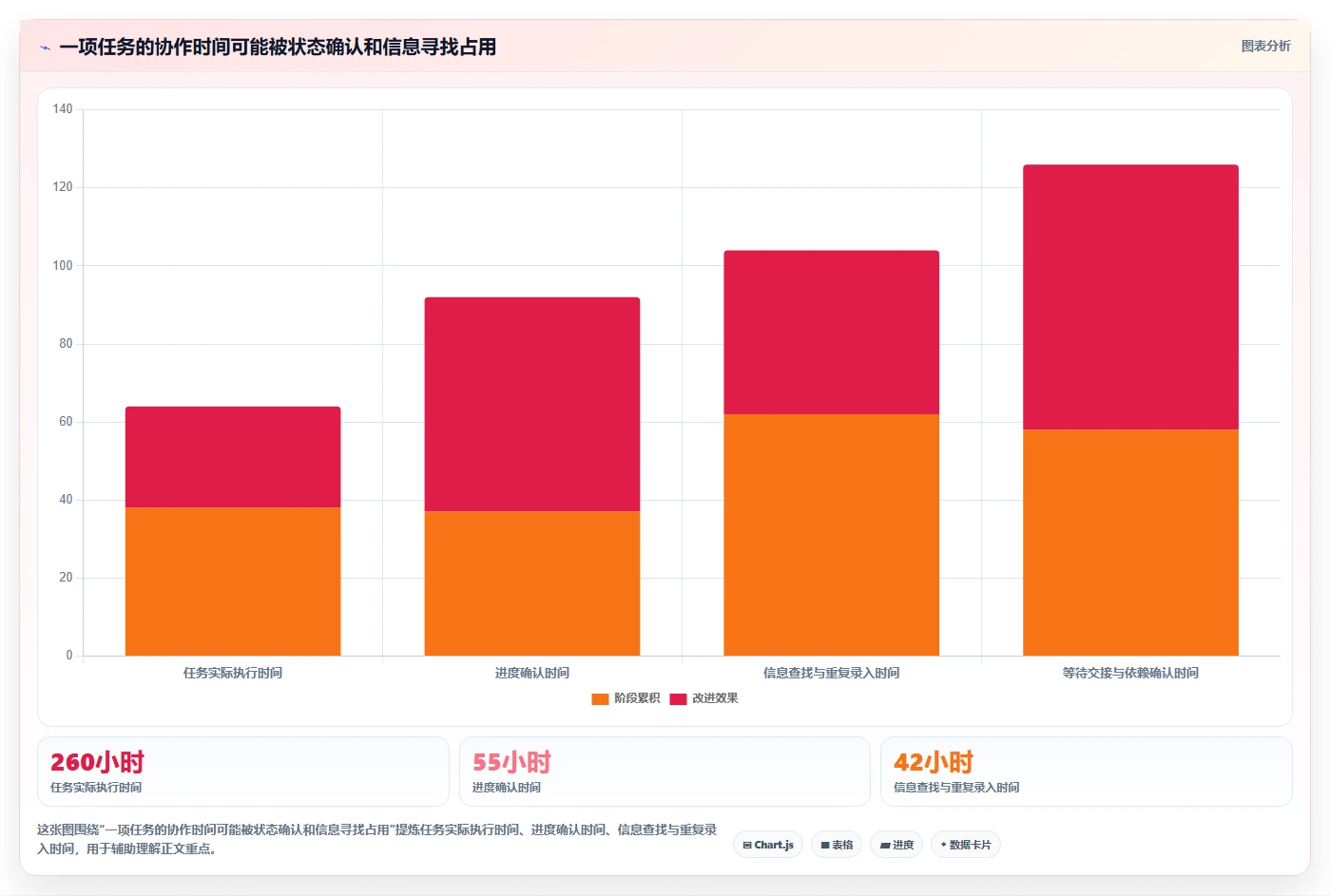Image resolution: width=1330 pixels, height=896 pixels.
Task: Click the 数据卡片 tag chip
Action: pyautogui.click(x=966, y=845)
